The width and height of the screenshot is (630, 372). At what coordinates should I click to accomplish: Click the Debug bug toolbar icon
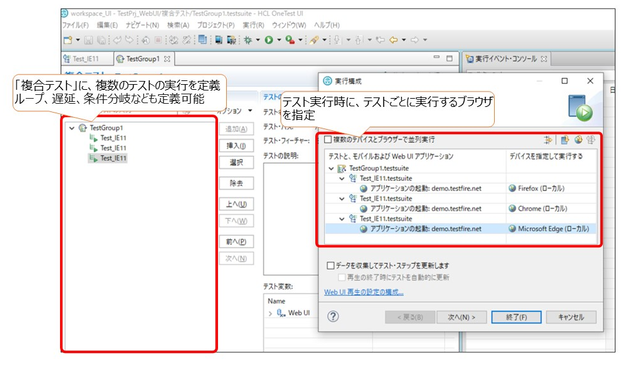[248, 40]
